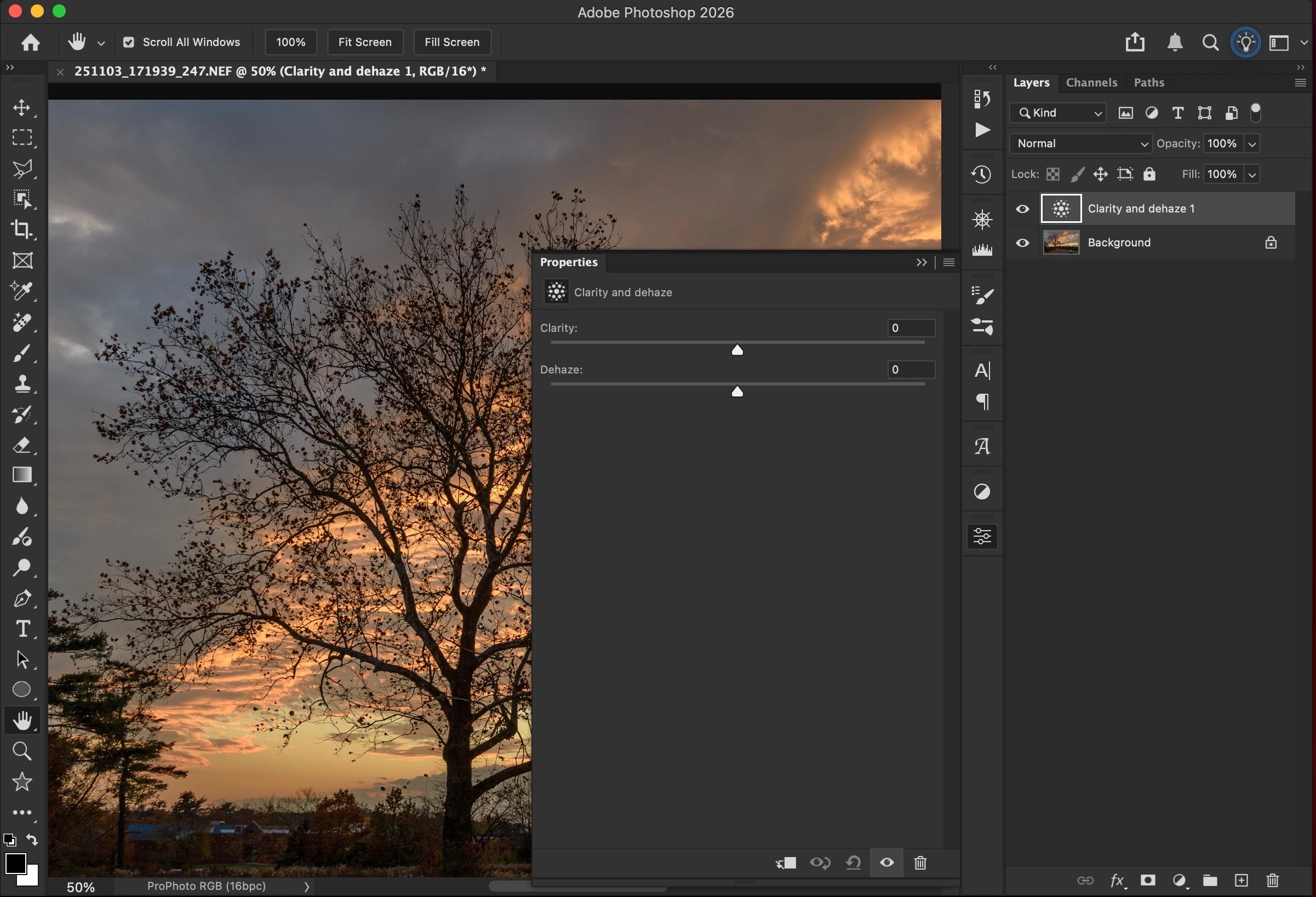This screenshot has width=1316, height=897.
Task: Select the Crop tool
Action: click(x=22, y=230)
